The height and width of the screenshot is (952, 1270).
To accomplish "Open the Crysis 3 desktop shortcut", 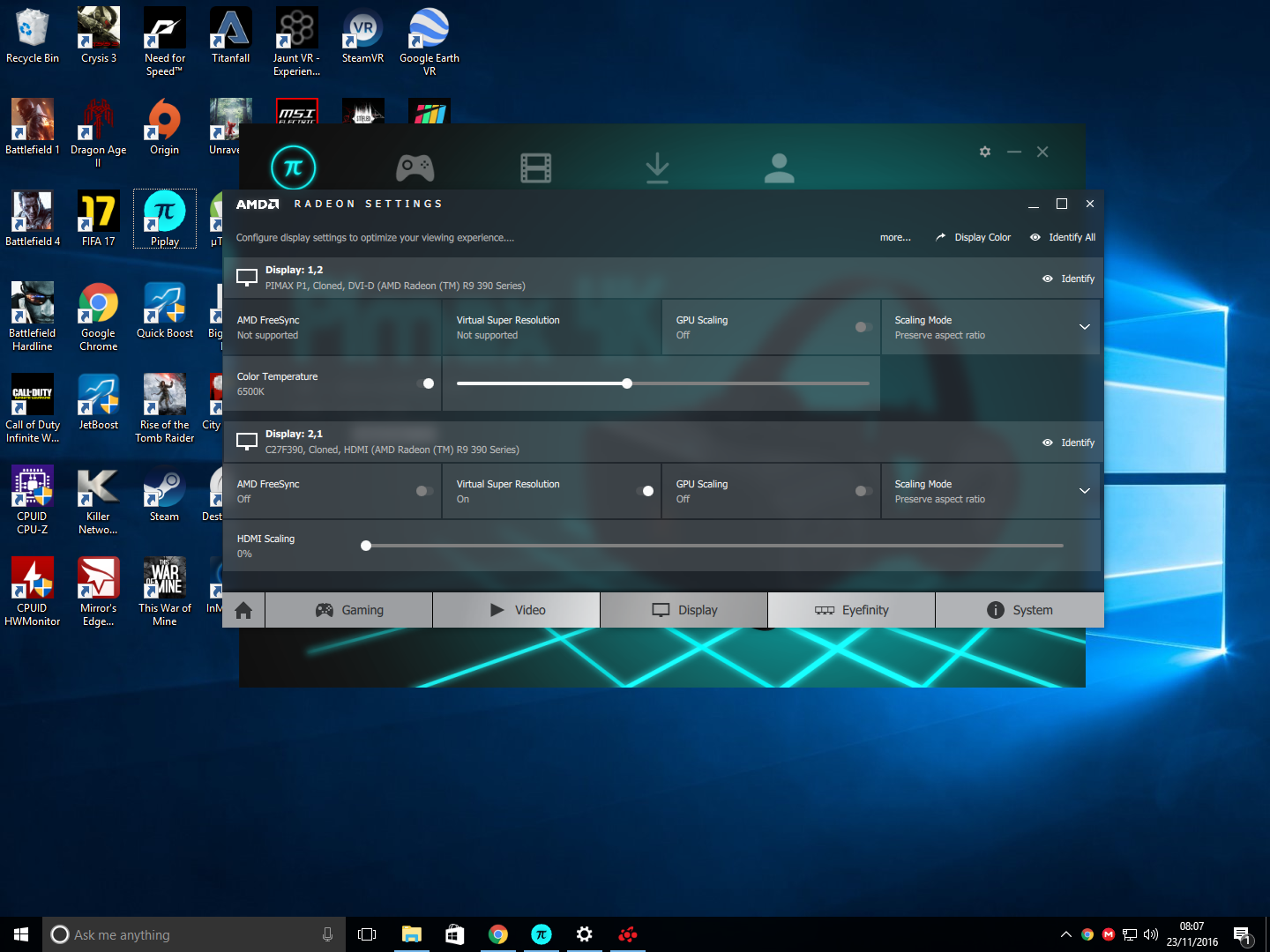I will [x=99, y=36].
